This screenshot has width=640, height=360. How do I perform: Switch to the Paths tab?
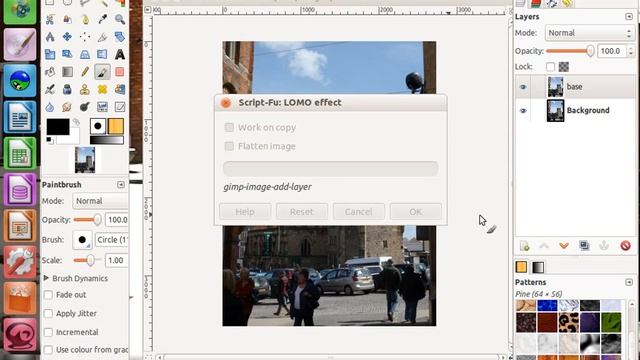[x=551, y=4]
